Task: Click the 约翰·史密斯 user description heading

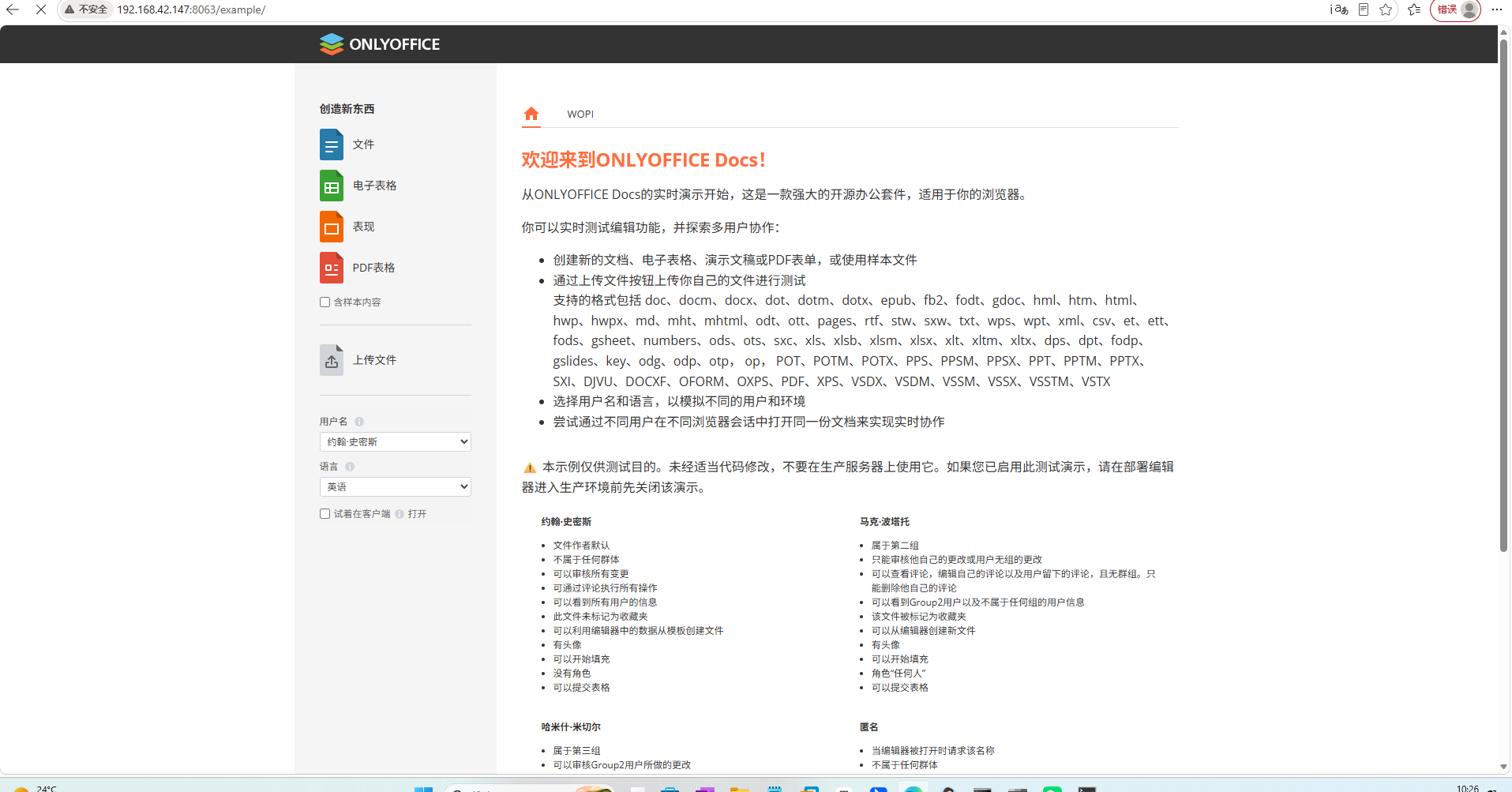Action: pyautogui.click(x=566, y=522)
